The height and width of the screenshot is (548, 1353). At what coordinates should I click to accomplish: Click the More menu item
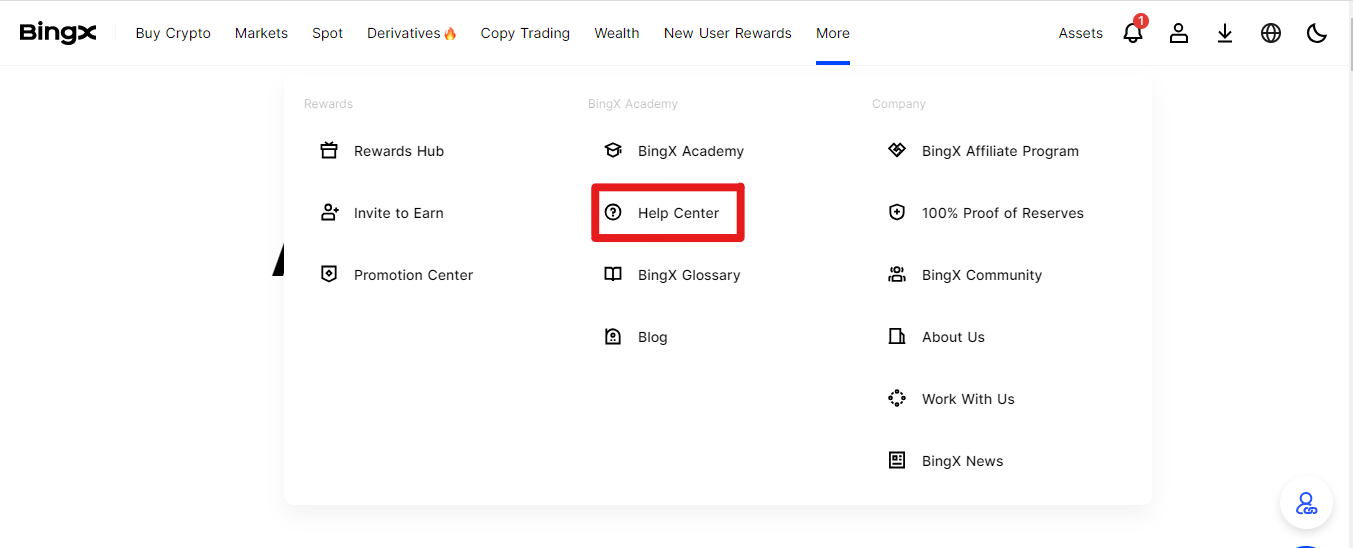(x=833, y=33)
